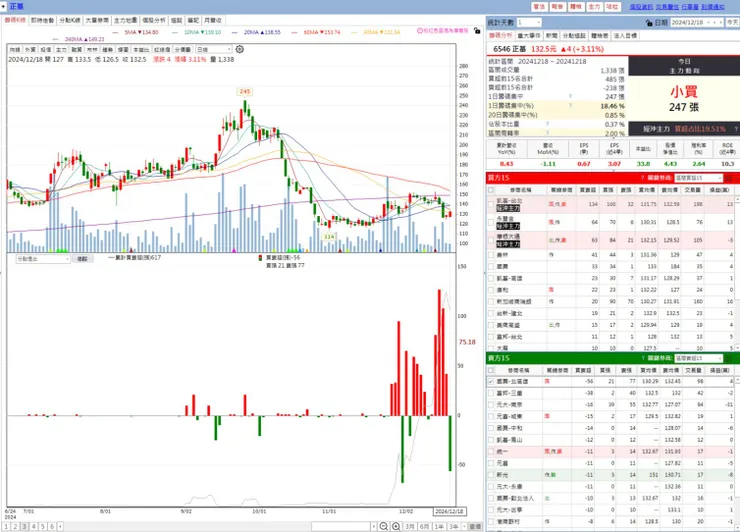Open the 重大事件 tab in right panel

[x=529, y=35]
